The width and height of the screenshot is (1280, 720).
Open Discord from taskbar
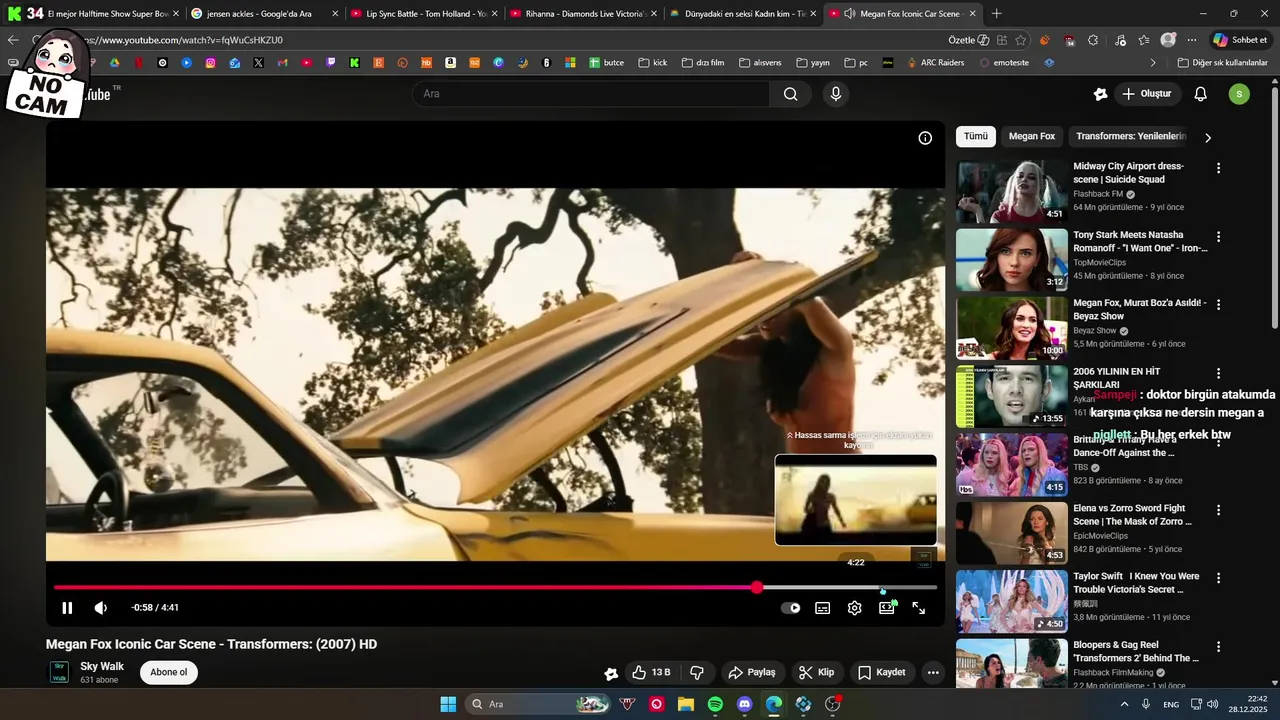[744, 704]
